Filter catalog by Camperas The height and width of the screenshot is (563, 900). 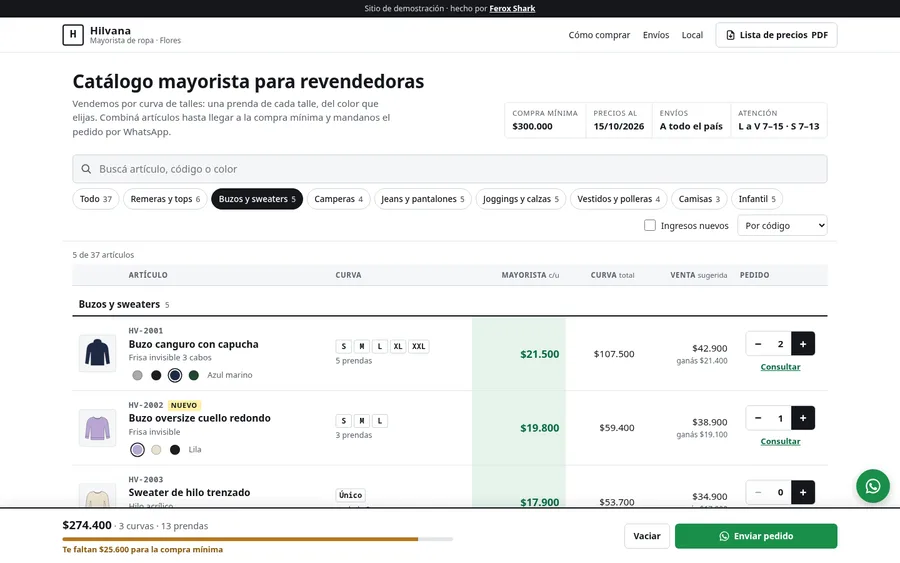[338, 199]
